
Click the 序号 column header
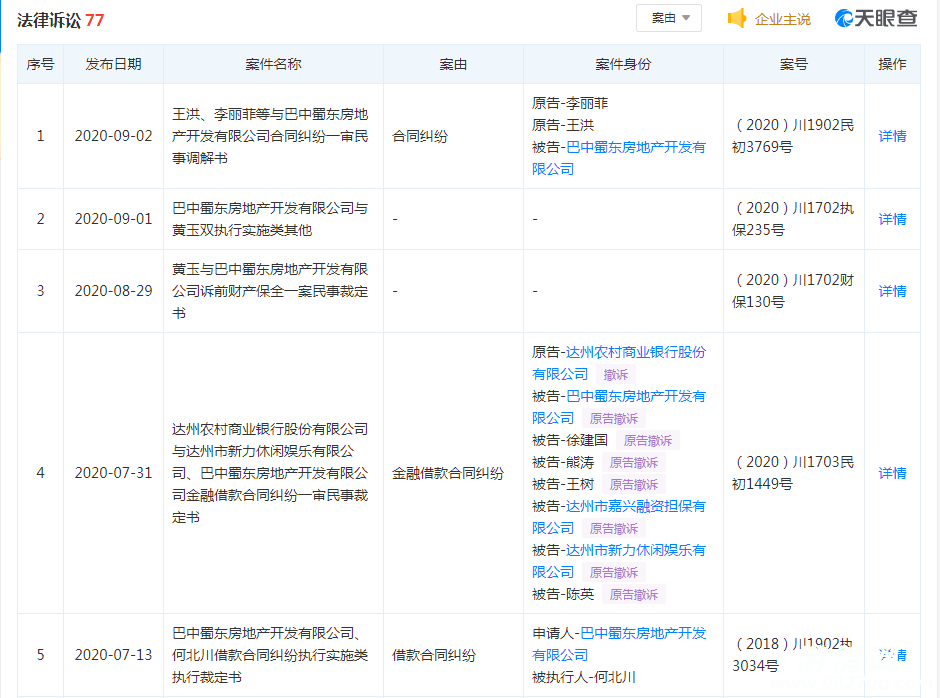[x=40, y=64]
